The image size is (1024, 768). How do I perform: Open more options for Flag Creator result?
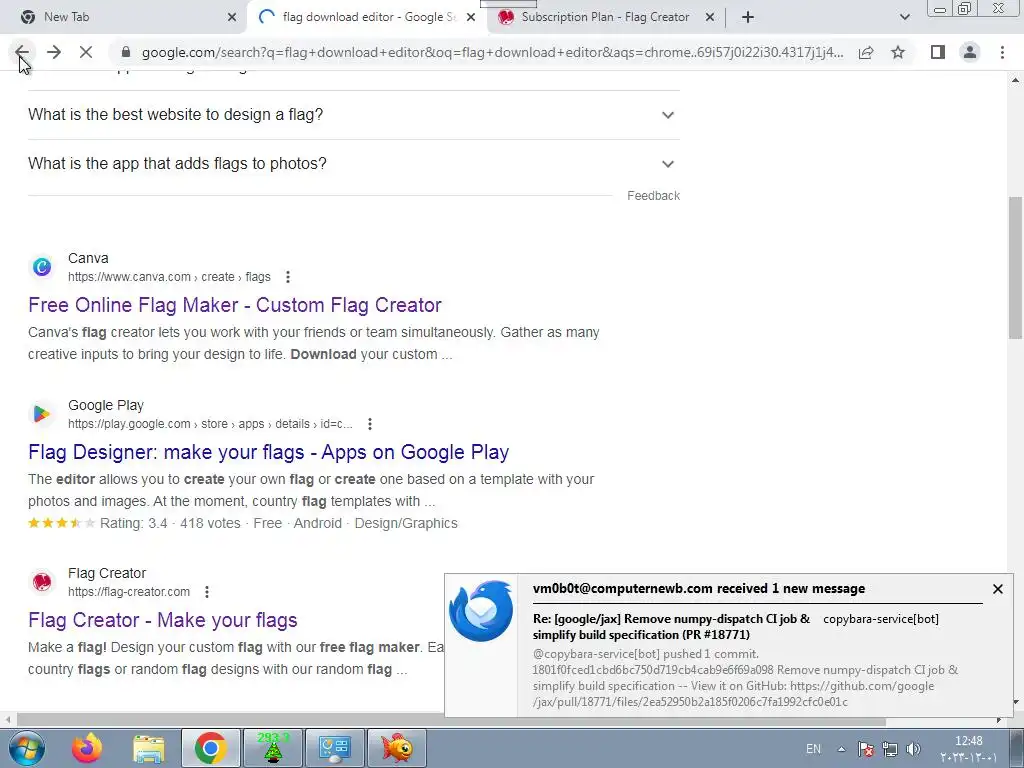click(x=207, y=592)
